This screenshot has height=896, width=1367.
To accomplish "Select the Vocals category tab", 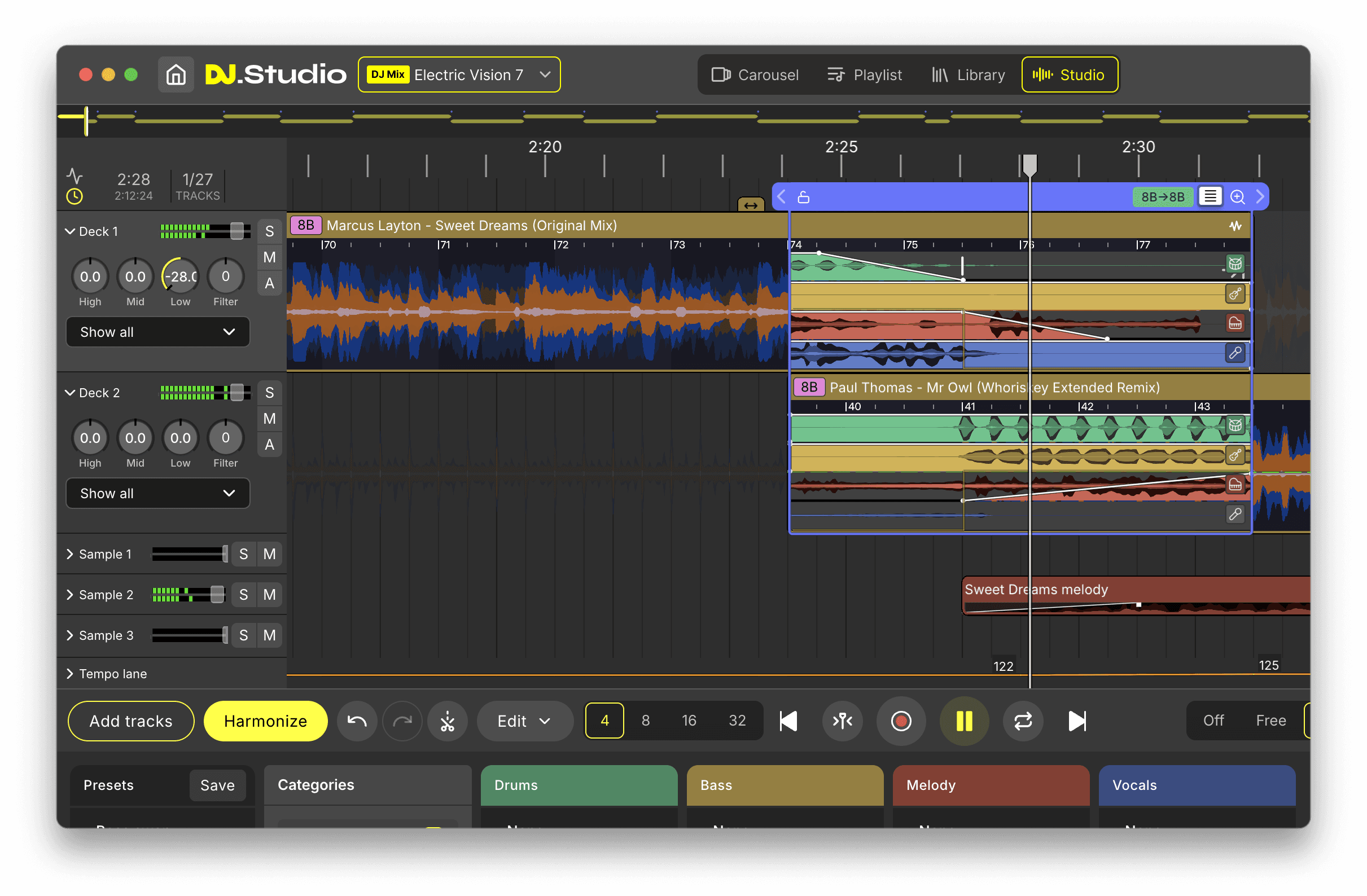I will coord(1197,785).
